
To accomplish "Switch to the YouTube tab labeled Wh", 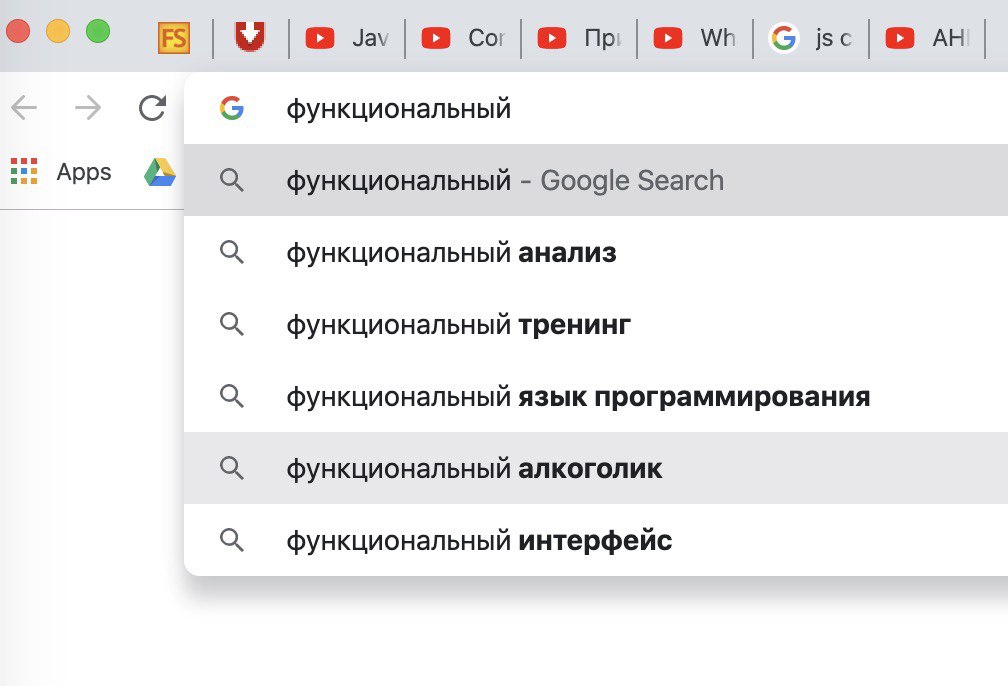I will (695, 38).
